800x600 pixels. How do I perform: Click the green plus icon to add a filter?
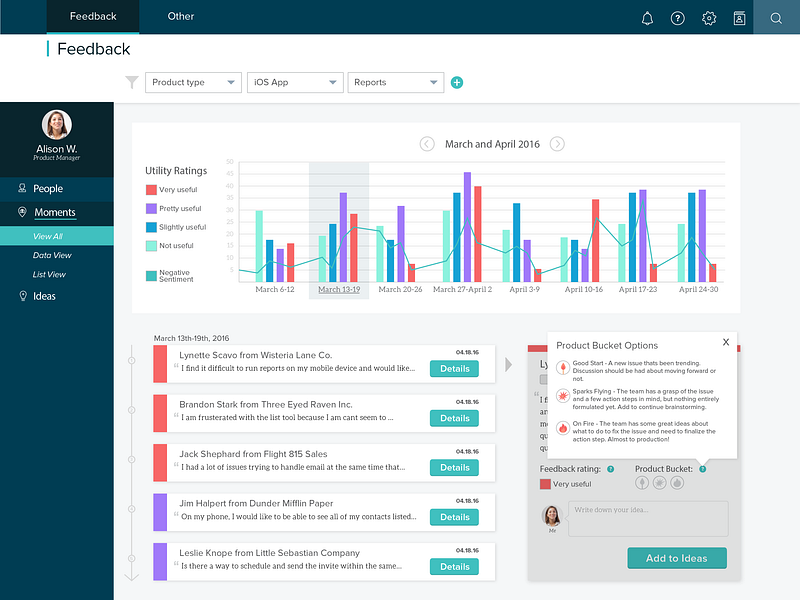(x=457, y=82)
